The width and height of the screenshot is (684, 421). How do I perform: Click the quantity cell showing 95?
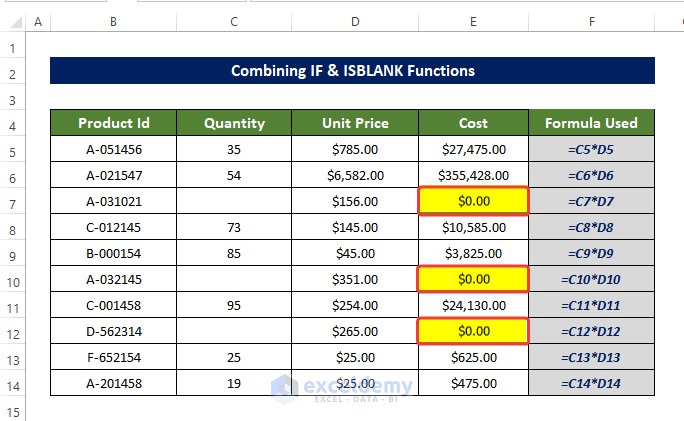click(234, 305)
